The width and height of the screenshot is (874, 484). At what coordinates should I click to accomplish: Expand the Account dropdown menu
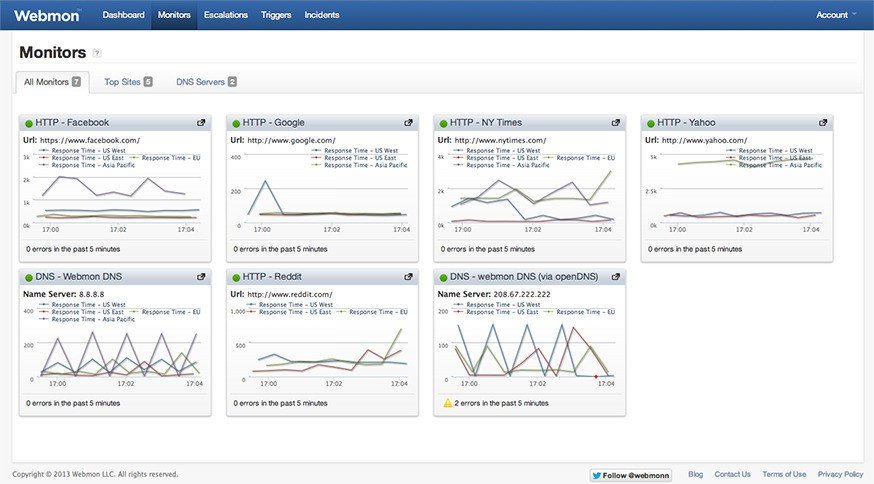(x=836, y=15)
